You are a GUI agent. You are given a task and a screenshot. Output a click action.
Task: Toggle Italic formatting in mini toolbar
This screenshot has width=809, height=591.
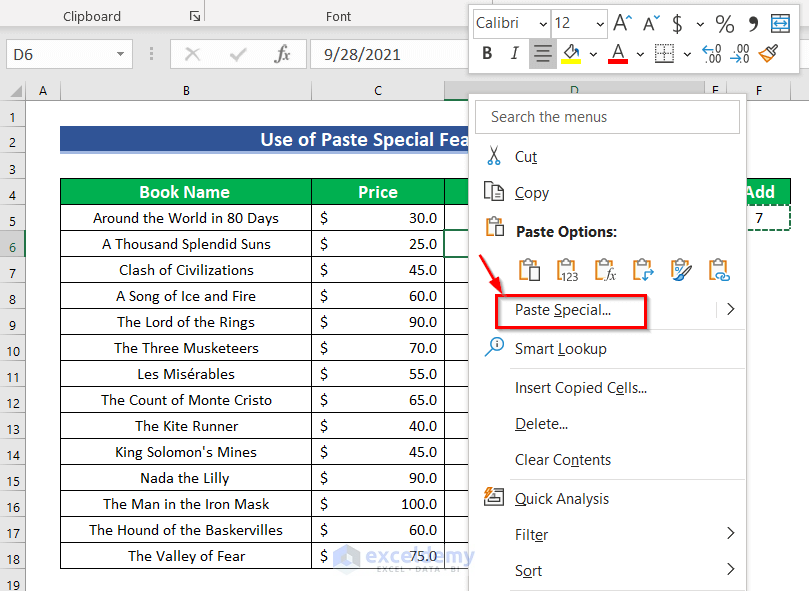point(515,54)
